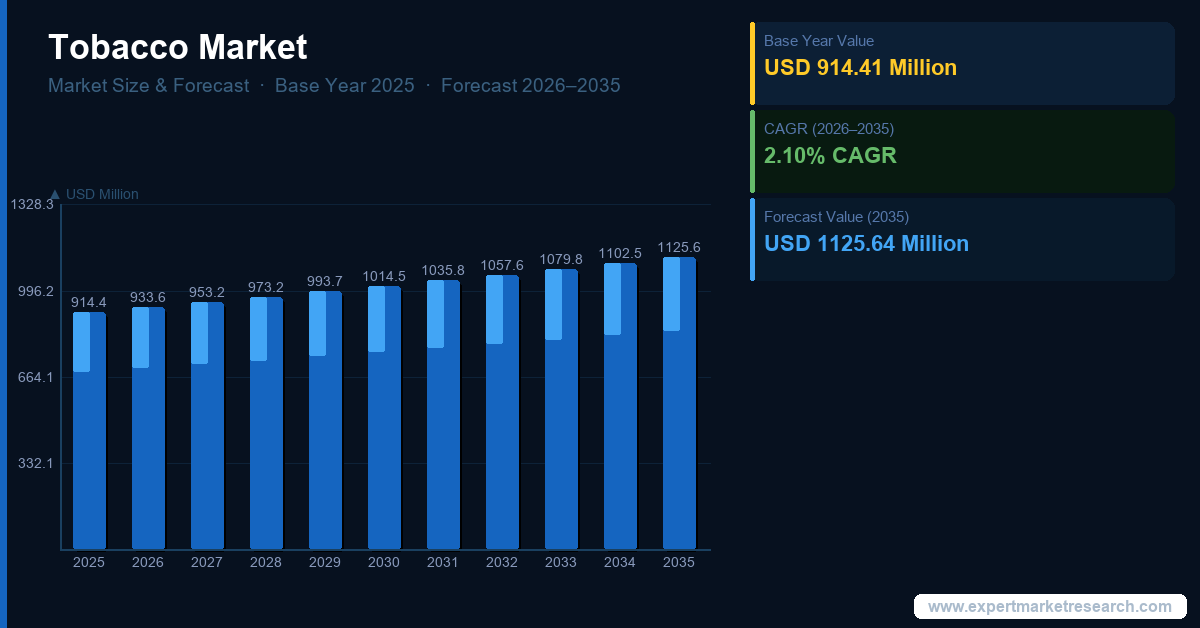Click the Market Size & Forecast subtitle
The height and width of the screenshot is (628, 1200).
(x=149, y=85)
